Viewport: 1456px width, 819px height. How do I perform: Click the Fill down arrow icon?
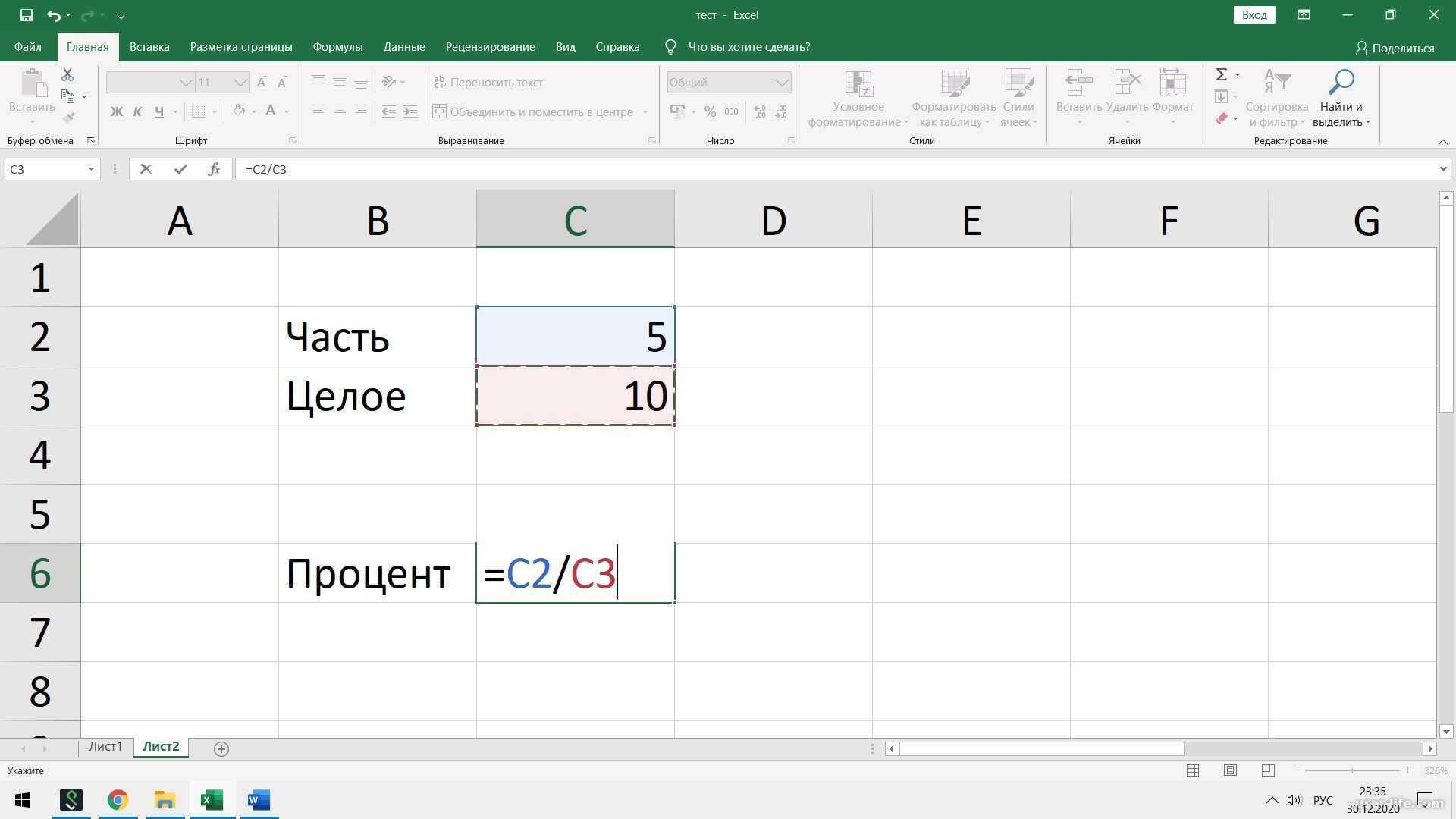coord(1222,96)
